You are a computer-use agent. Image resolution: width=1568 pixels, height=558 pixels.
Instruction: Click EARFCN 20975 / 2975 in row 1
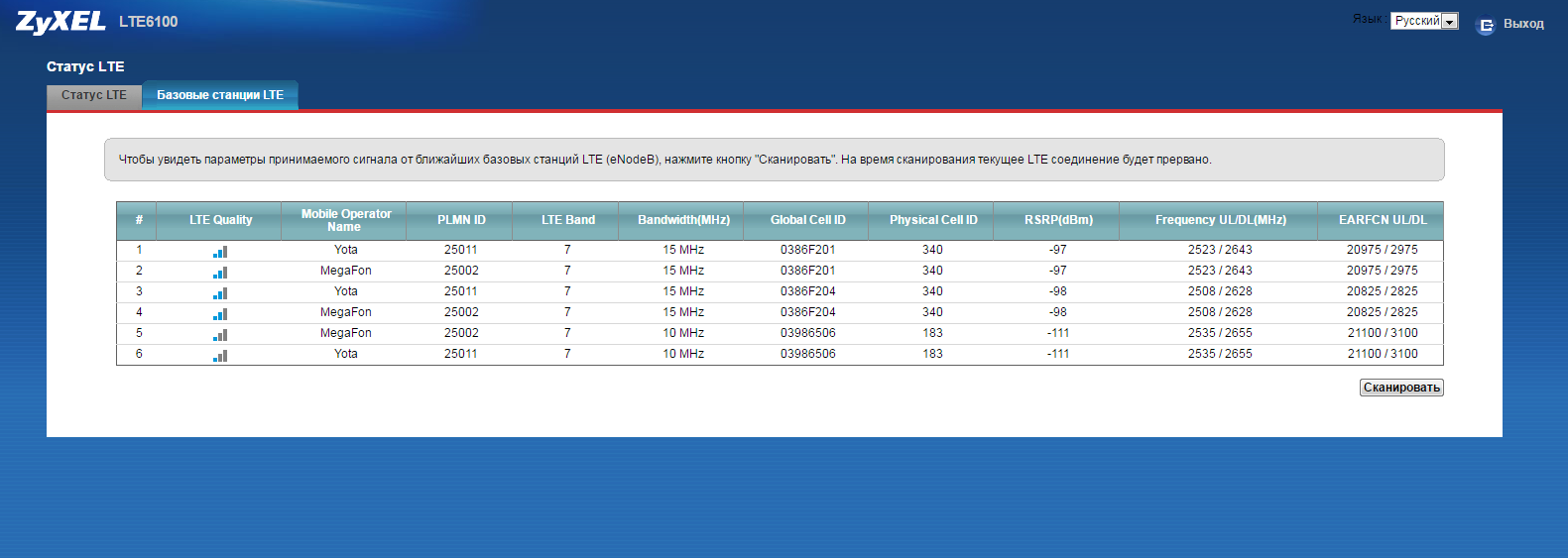point(1382,250)
